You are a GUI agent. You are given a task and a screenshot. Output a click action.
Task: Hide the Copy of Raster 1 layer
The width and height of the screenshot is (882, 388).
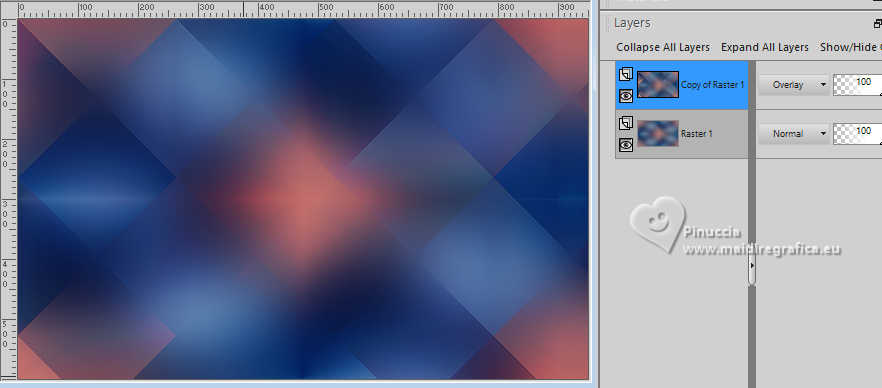point(626,96)
